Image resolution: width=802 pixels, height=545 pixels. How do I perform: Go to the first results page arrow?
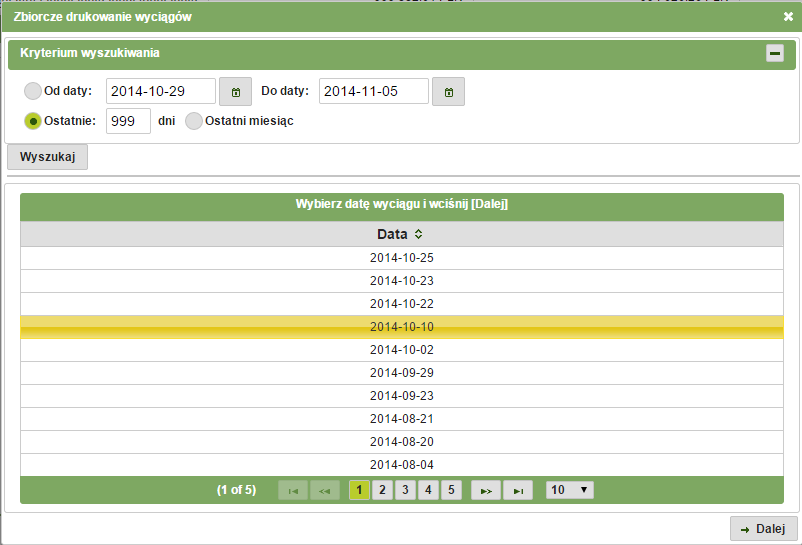coord(293,490)
